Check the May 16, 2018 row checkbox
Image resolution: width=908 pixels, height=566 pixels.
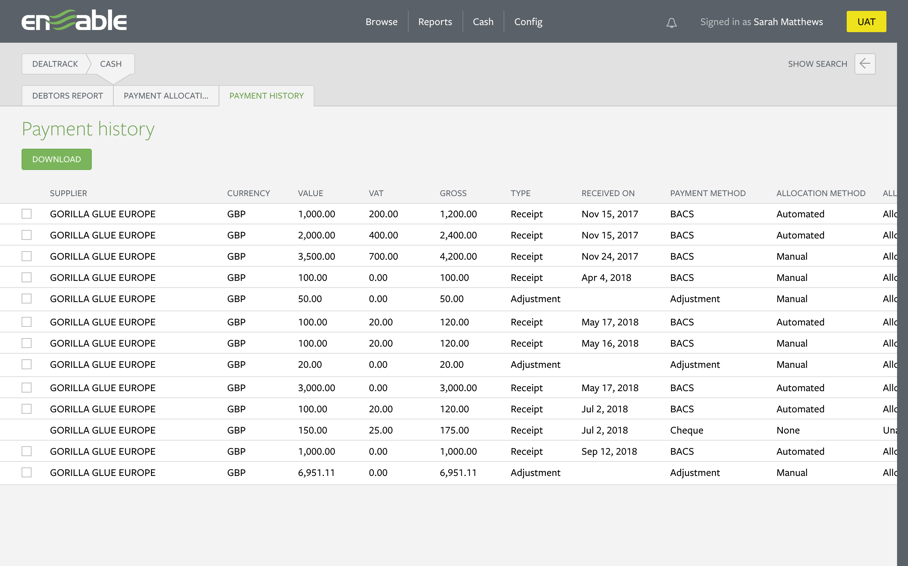pos(27,343)
